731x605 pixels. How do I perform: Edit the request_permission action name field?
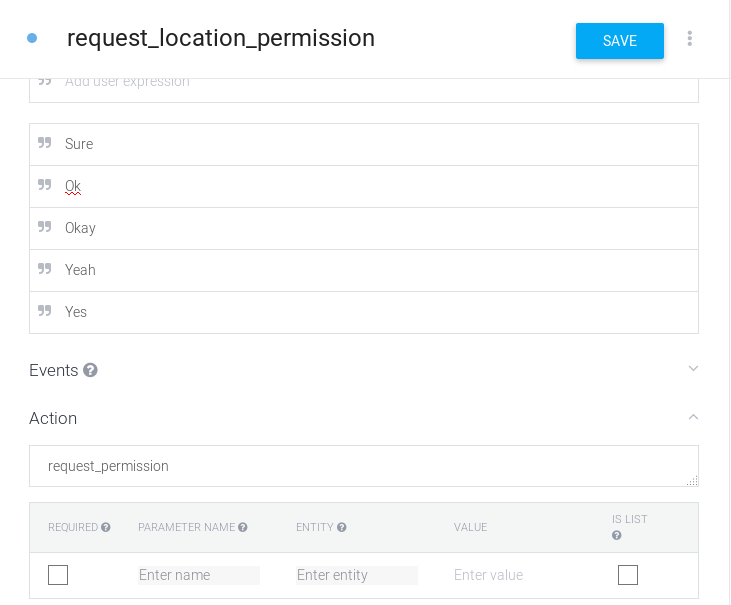point(360,466)
